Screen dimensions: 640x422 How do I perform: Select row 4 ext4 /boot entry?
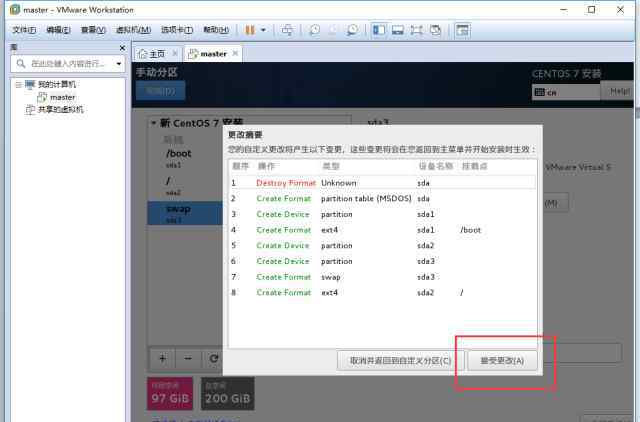pos(382,230)
